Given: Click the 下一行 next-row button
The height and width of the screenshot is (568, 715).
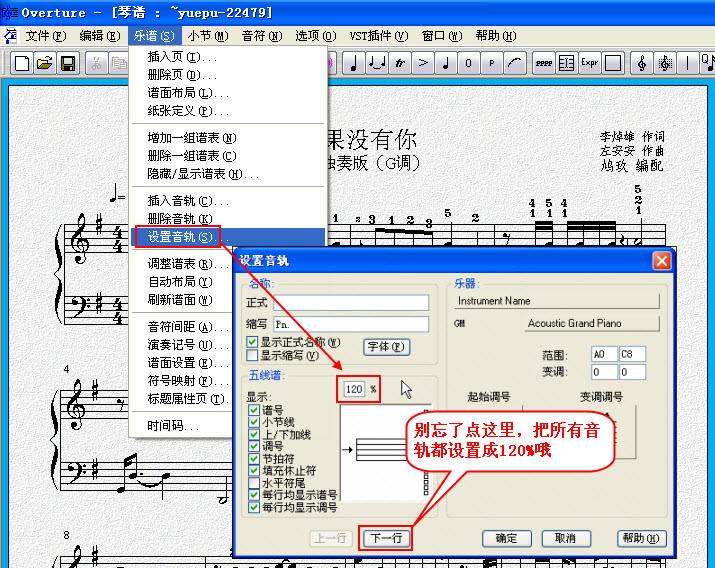Looking at the screenshot, I should (386, 538).
